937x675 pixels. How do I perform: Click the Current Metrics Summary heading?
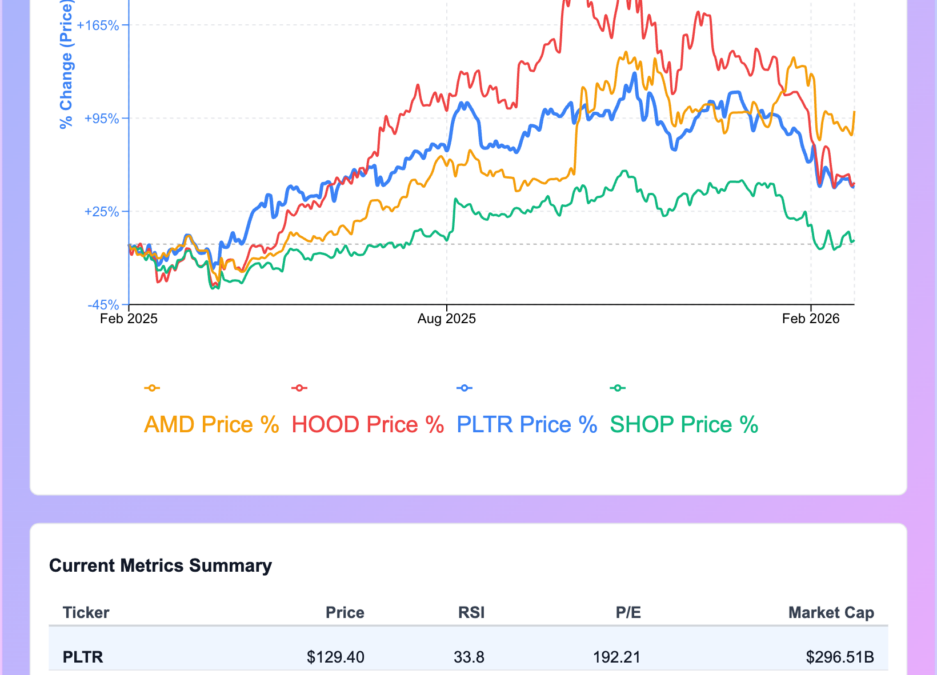coord(160,566)
